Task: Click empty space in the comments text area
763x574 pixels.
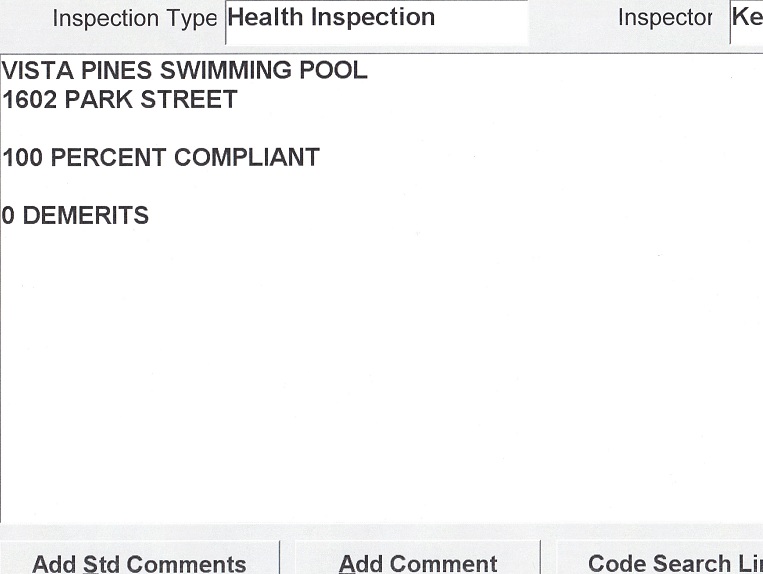Action: [380, 380]
